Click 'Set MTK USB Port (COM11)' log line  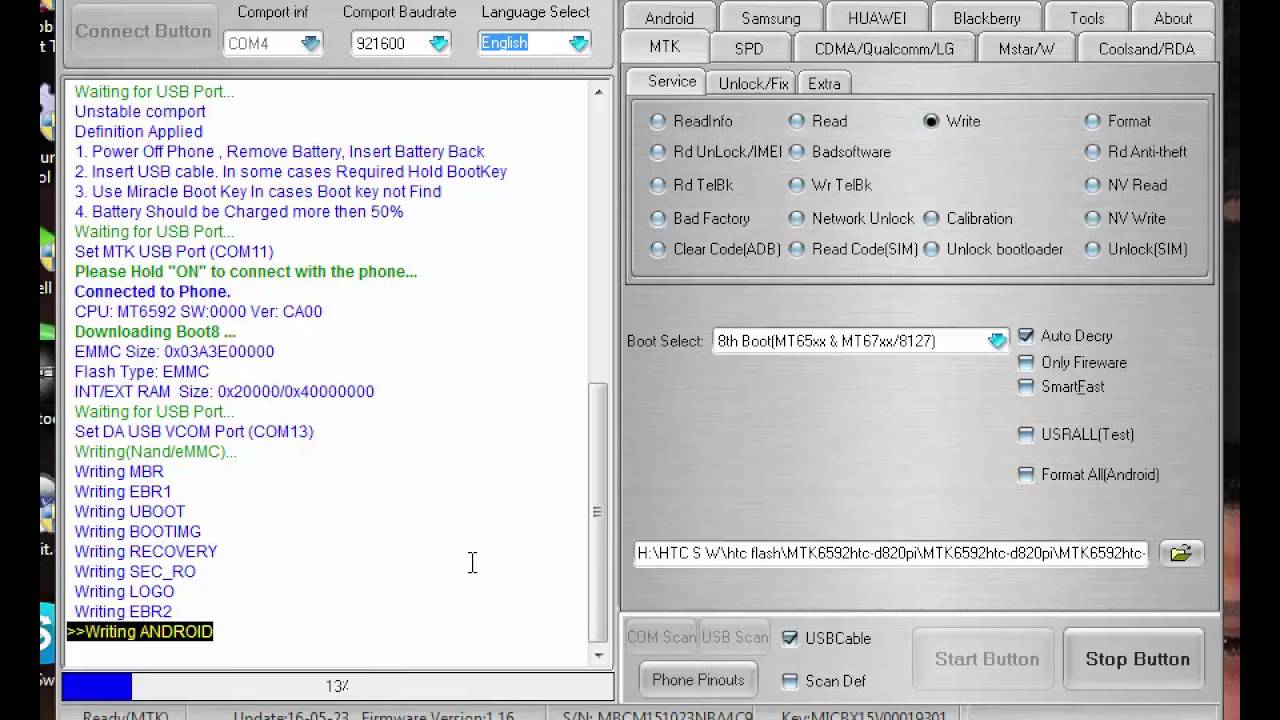[x=174, y=251]
